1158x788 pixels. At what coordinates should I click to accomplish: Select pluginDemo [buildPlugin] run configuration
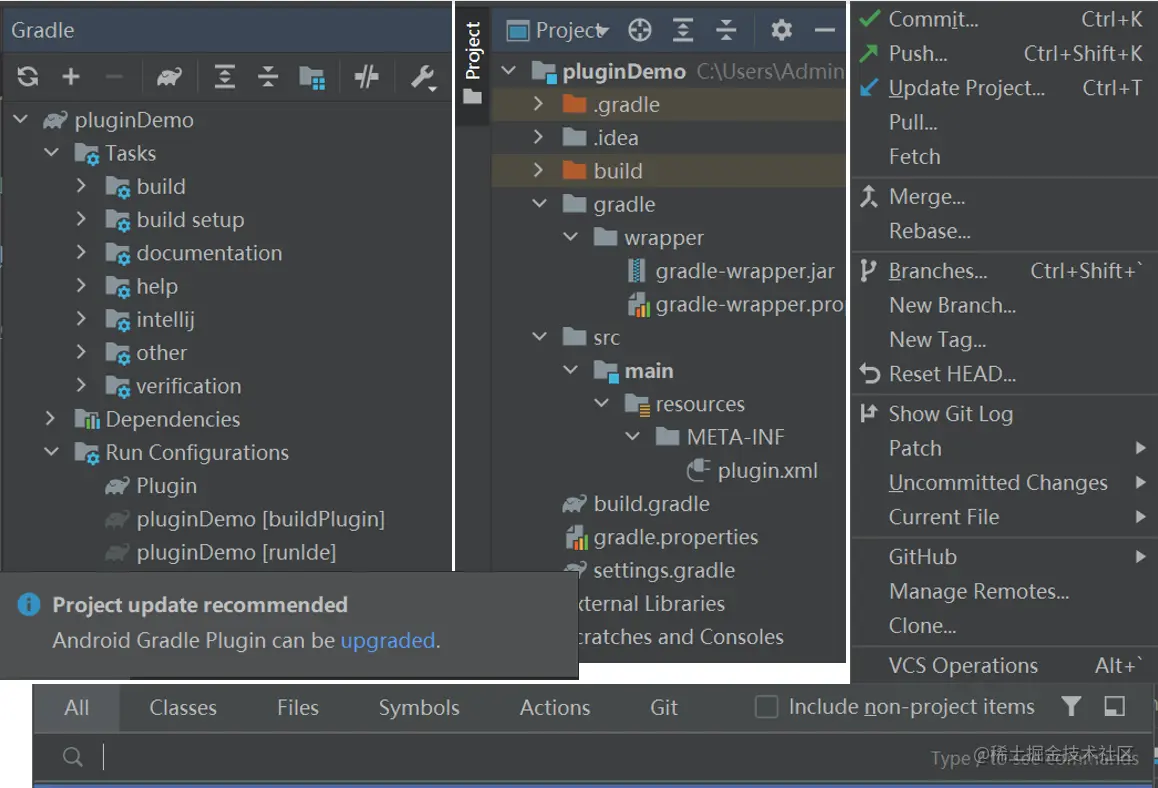pyautogui.click(x=260, y=519)
